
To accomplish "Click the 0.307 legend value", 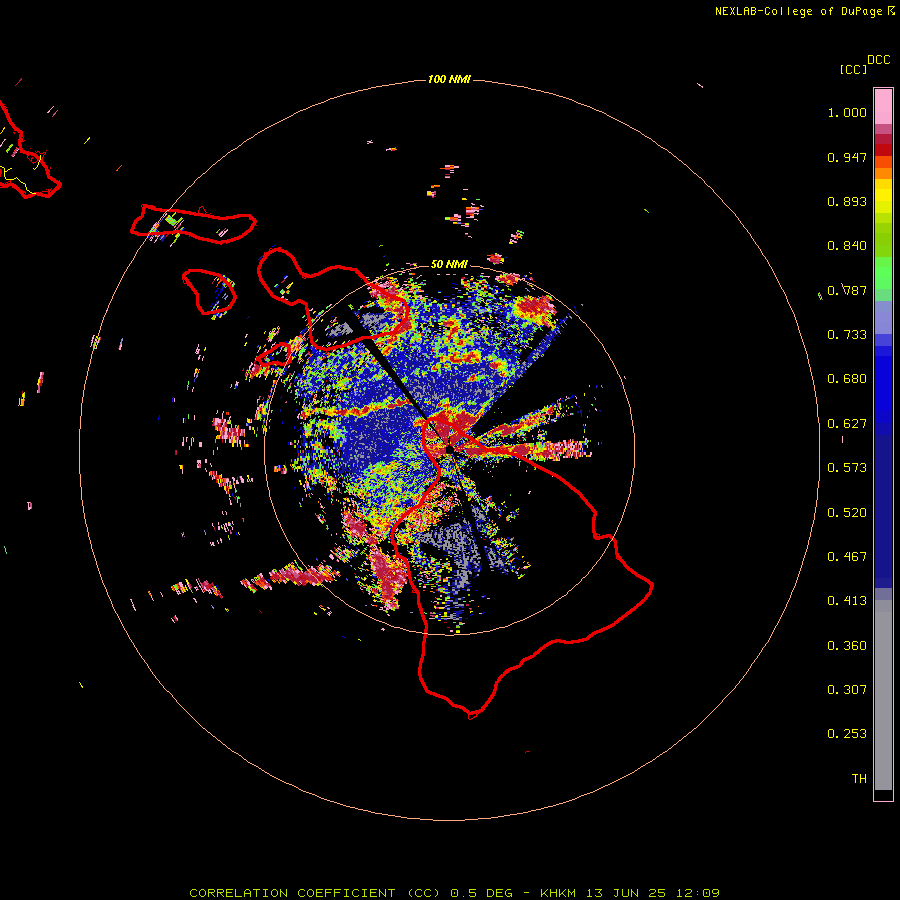I will (x=847, y=690).
